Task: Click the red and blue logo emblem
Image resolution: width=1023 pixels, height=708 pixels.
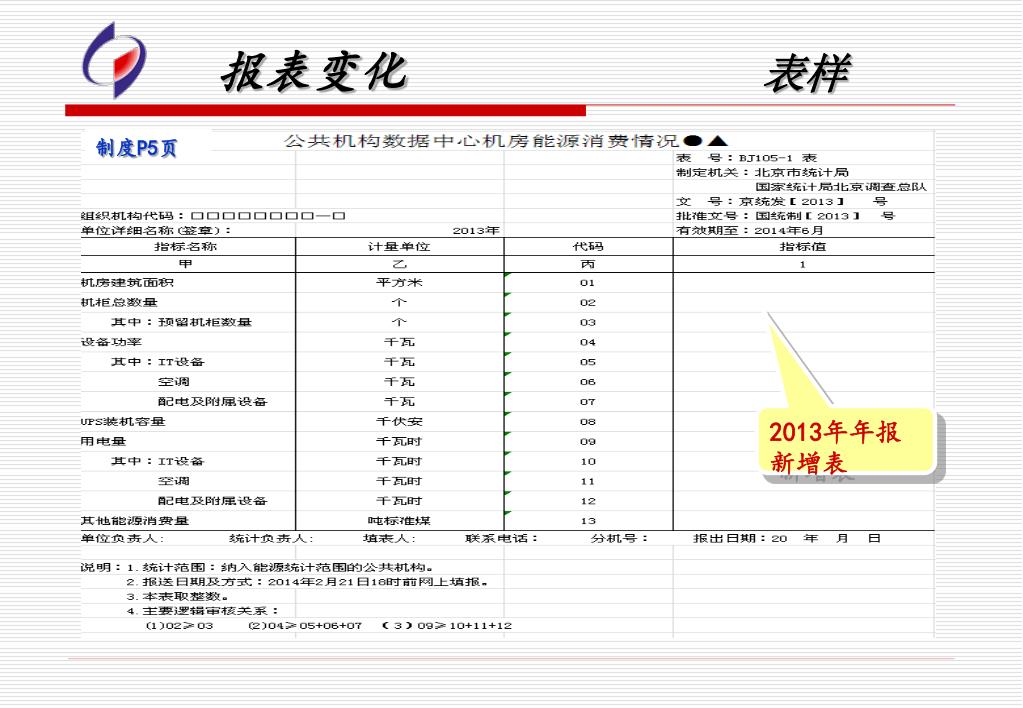Action: point(114,60)
